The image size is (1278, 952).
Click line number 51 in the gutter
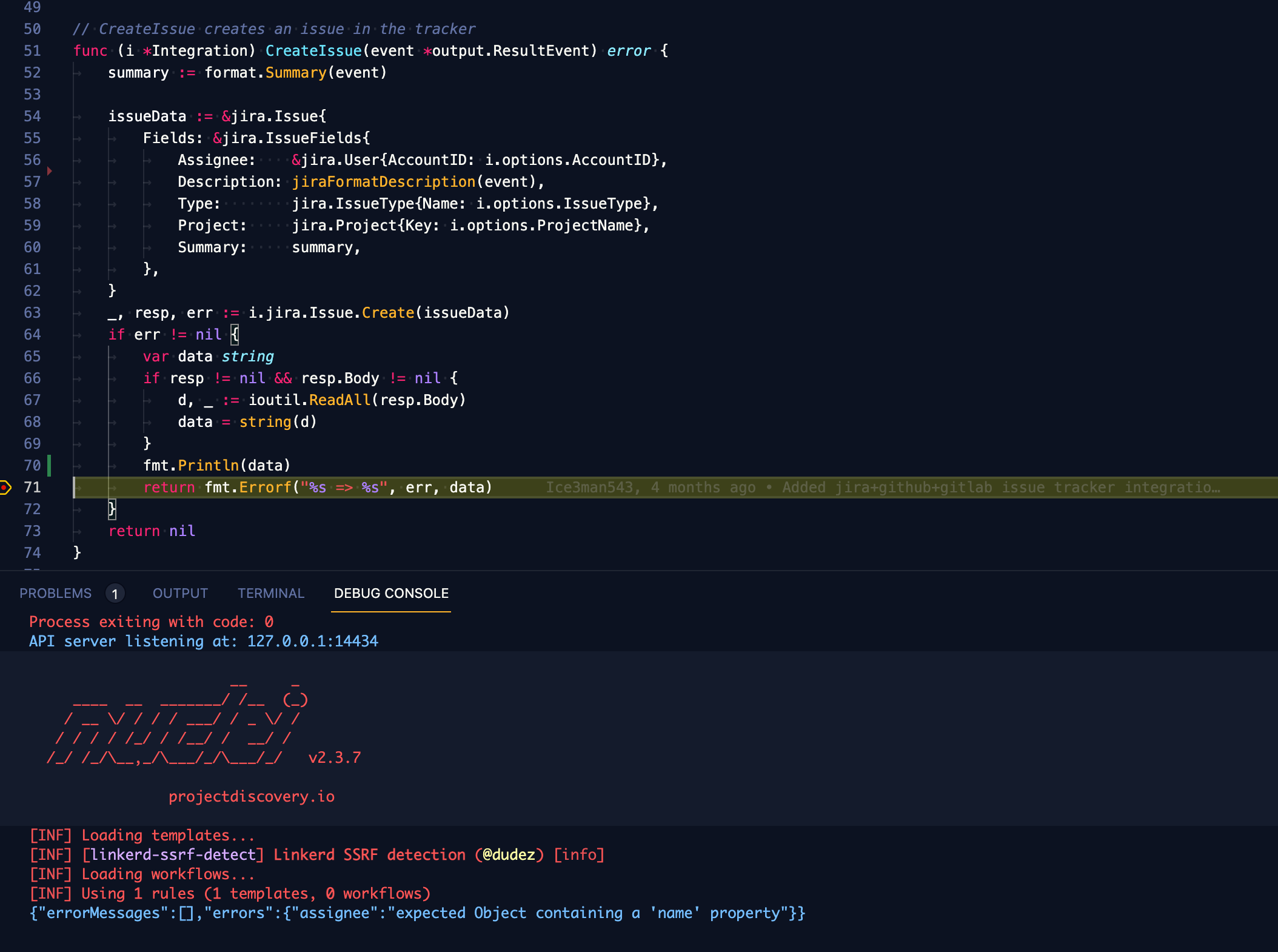(32, 51)
